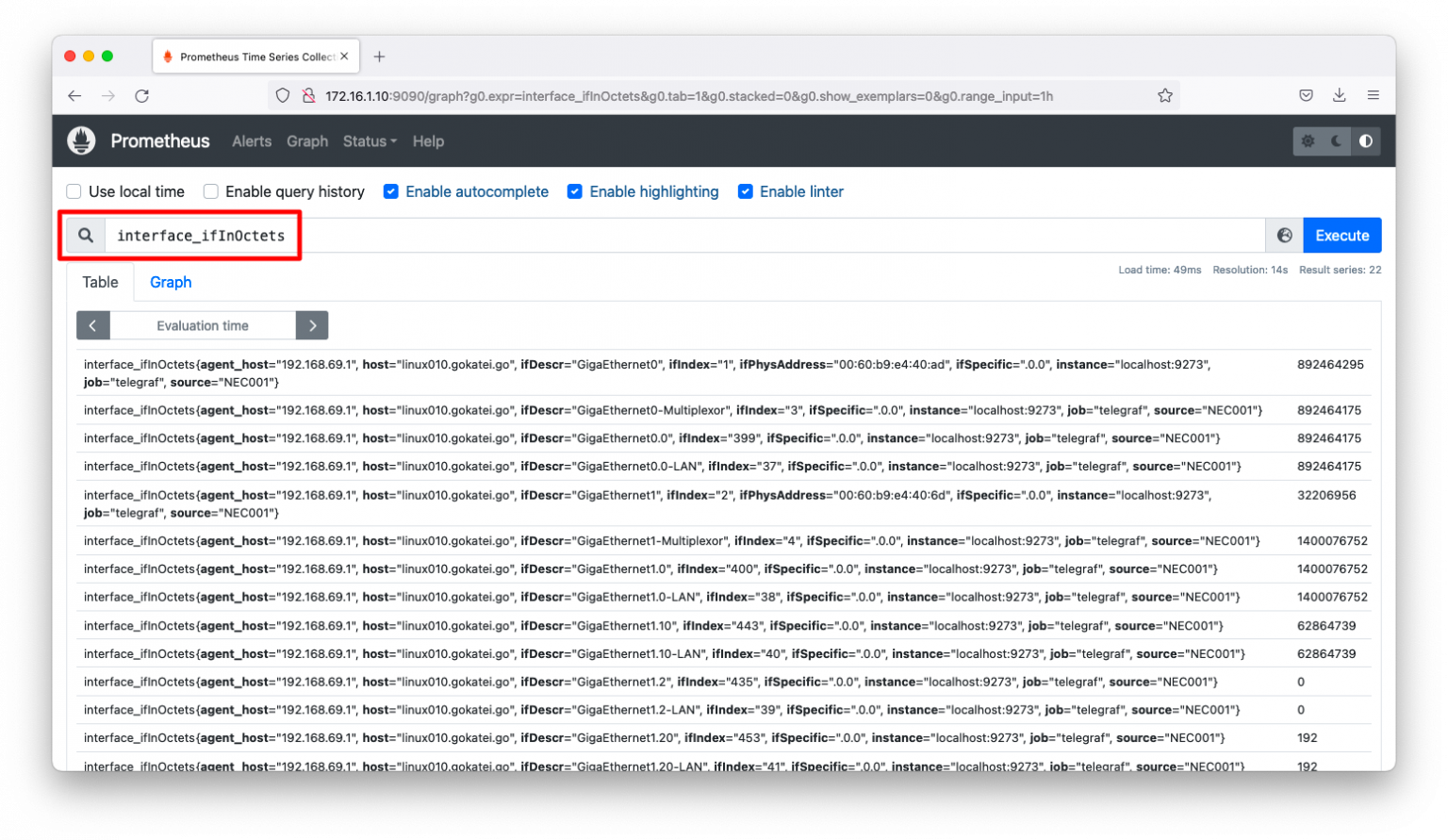Select the moon dark-theme icon

click(1336, 140)
